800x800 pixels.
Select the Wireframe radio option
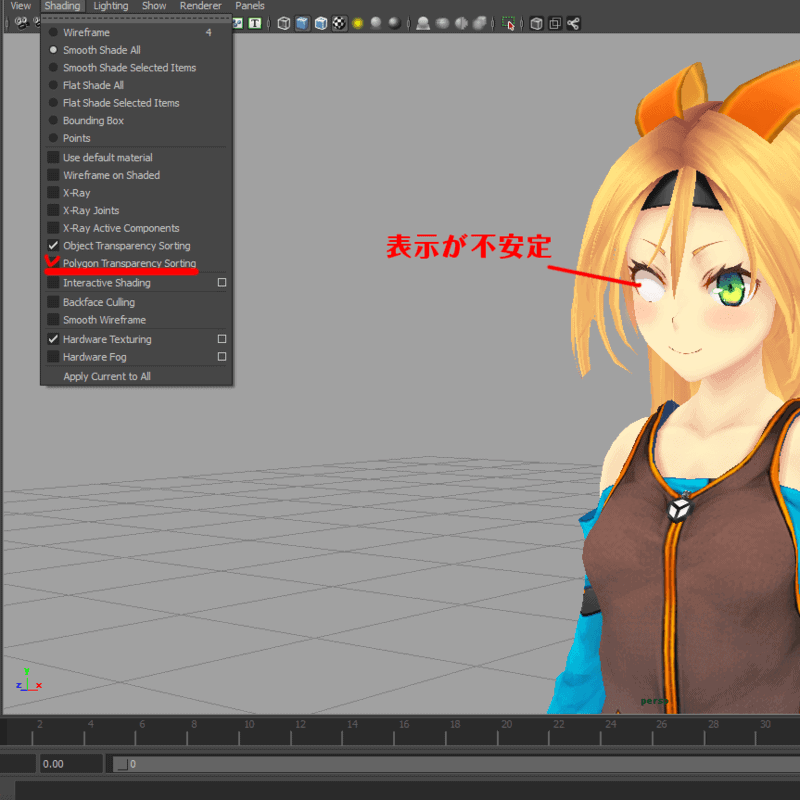click(54, 33)
